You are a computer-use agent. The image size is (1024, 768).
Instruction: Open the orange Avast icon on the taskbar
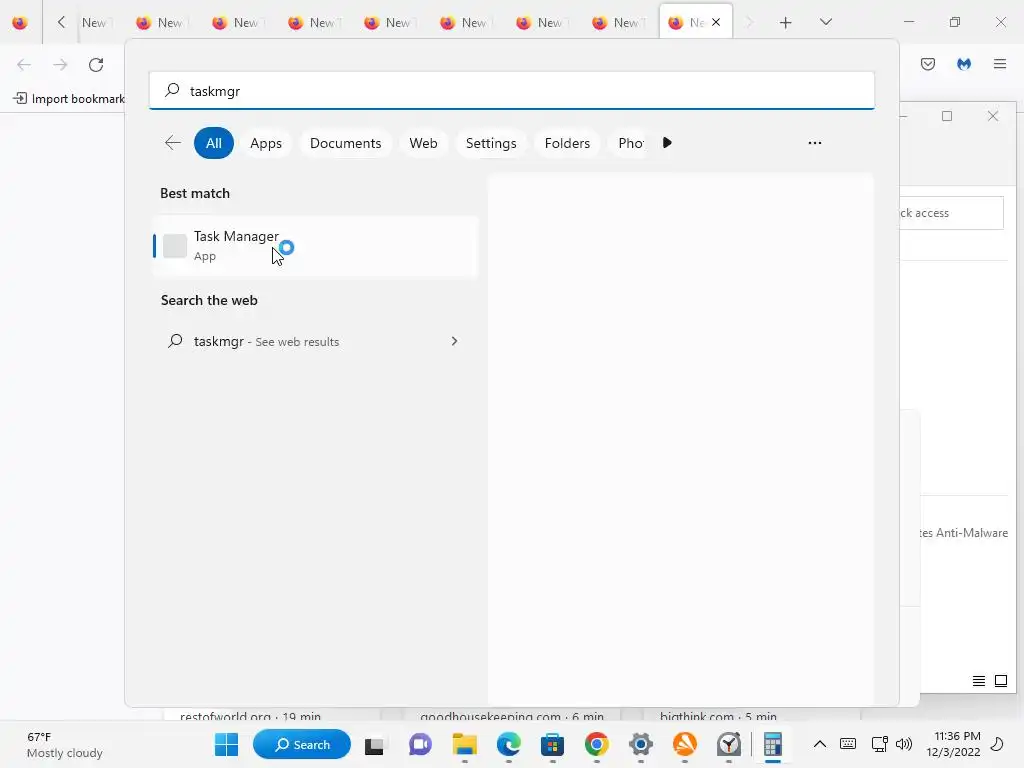pos(684,744)
